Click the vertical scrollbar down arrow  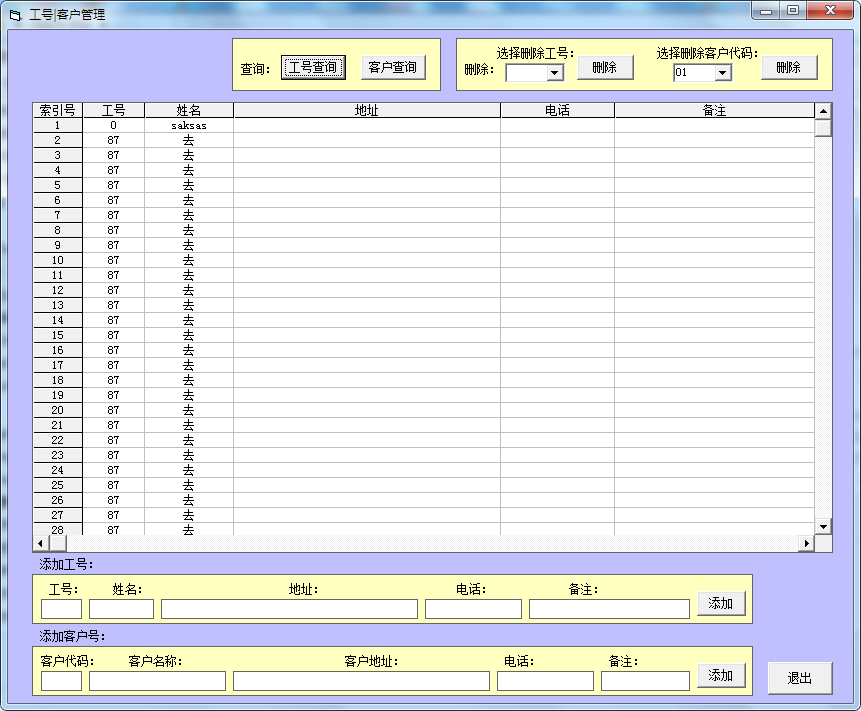(823, 527)
